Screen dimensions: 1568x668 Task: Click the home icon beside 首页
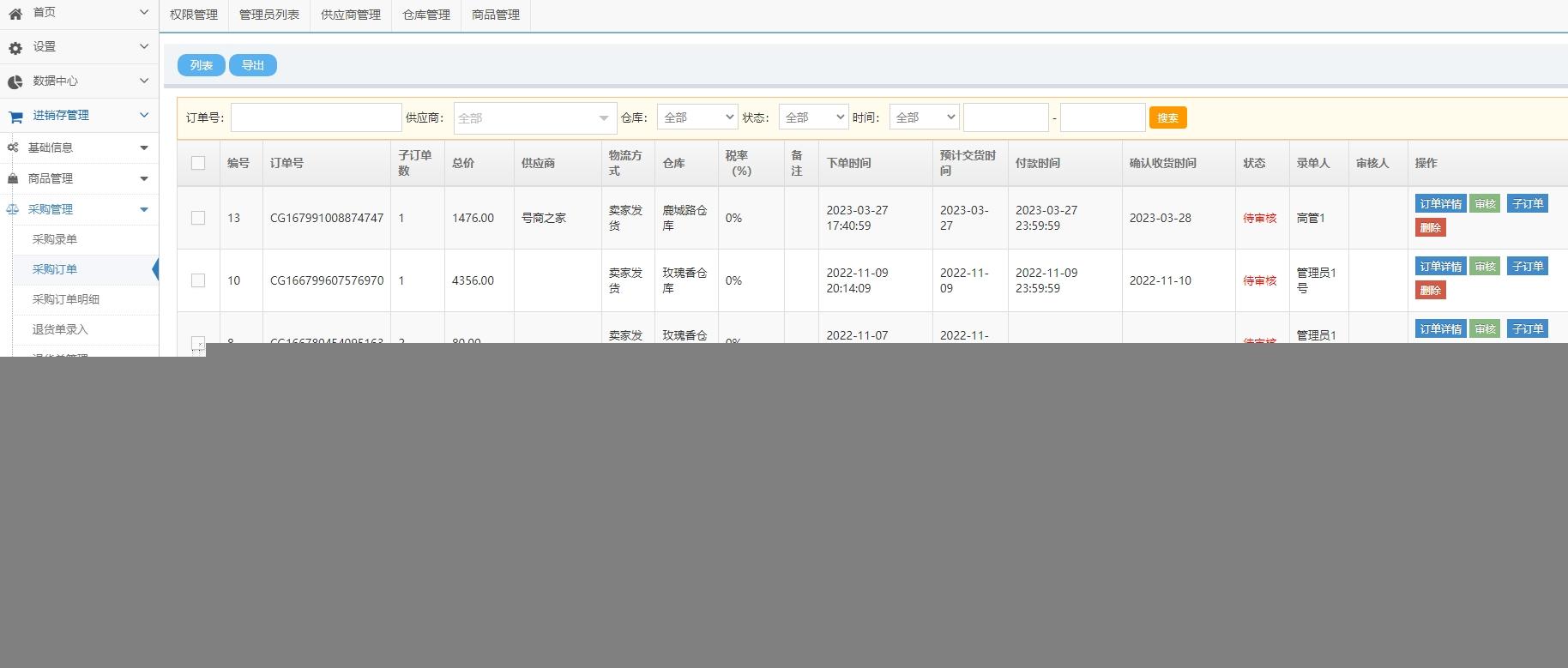tap(15, 14)
